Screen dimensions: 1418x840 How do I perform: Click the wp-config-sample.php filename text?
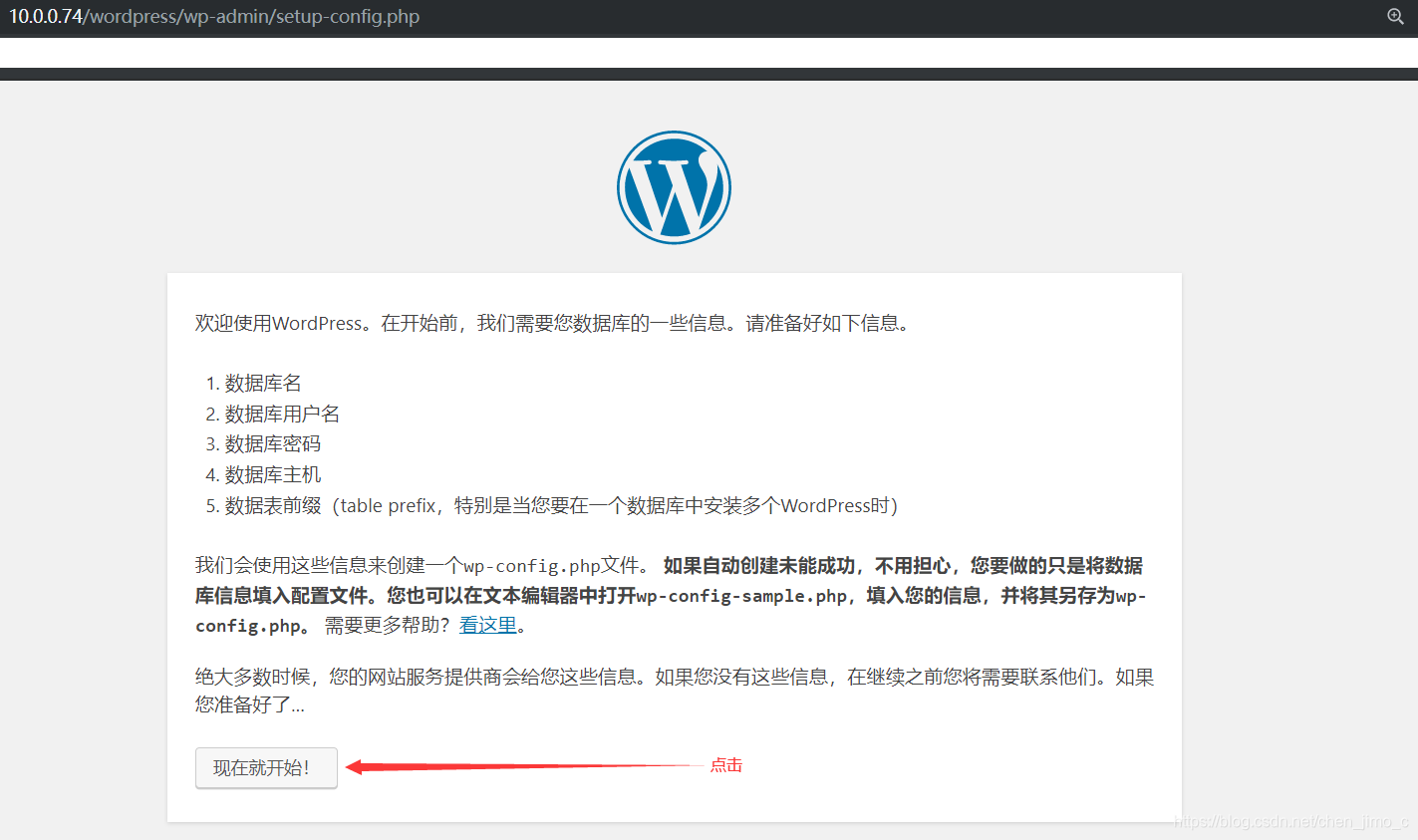[741, 596]
